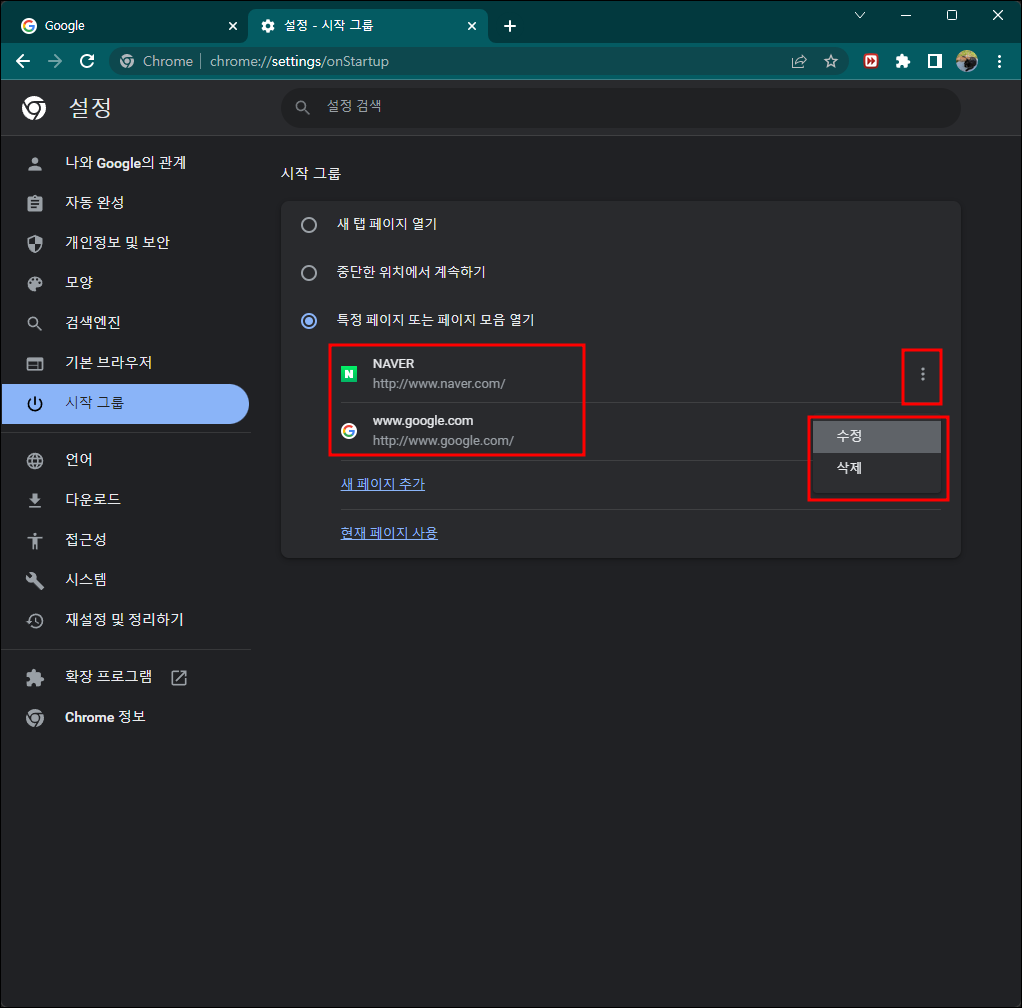Click the 시스템 wrench icon
Image resolution: width=1022 pixels, height=1008 pixels.
tap(35, 579)
